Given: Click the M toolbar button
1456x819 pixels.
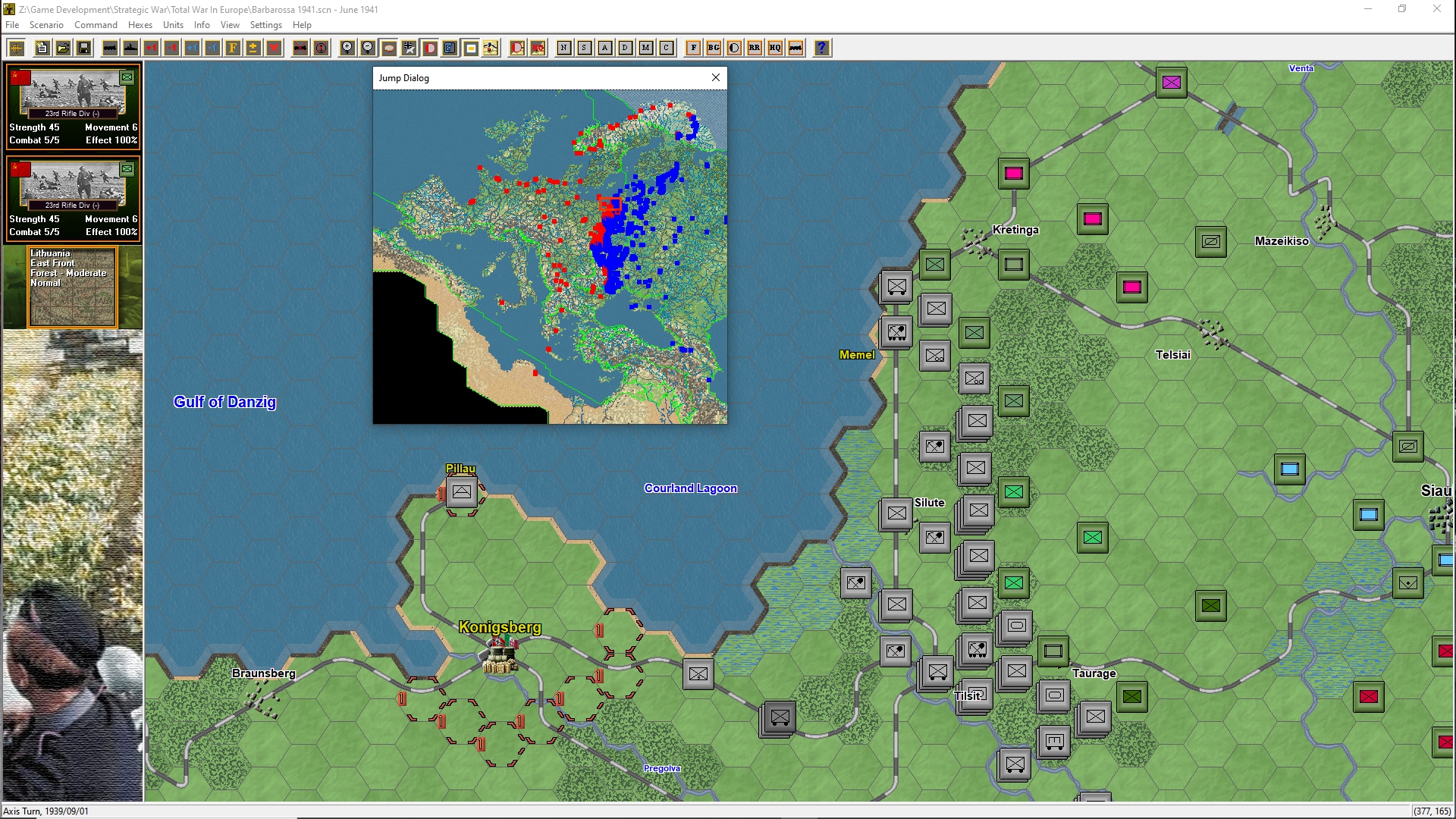Looking at the screenshot, I should (x=646, y=48).
